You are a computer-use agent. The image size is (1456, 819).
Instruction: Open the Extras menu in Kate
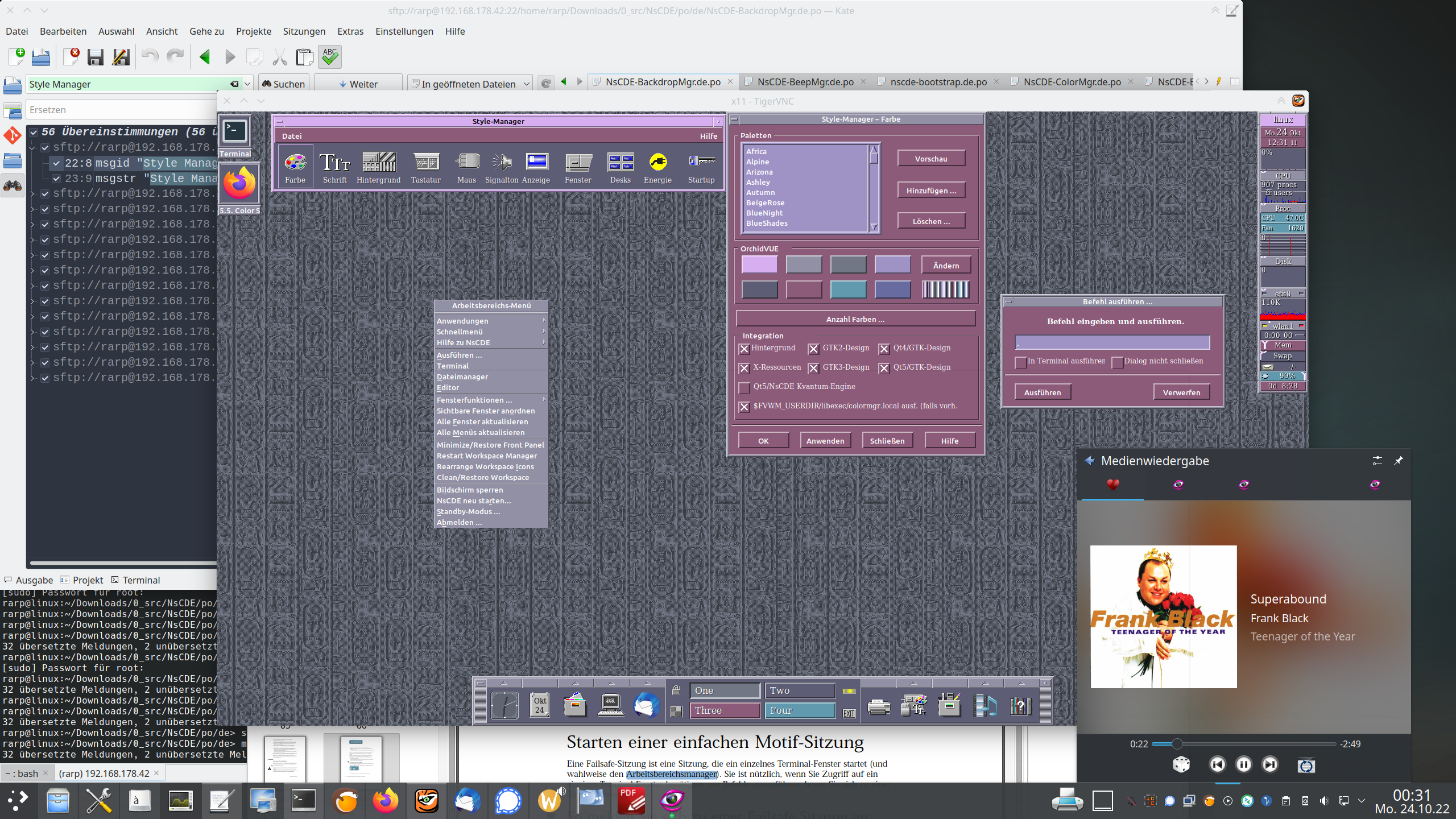pos(350,31)
